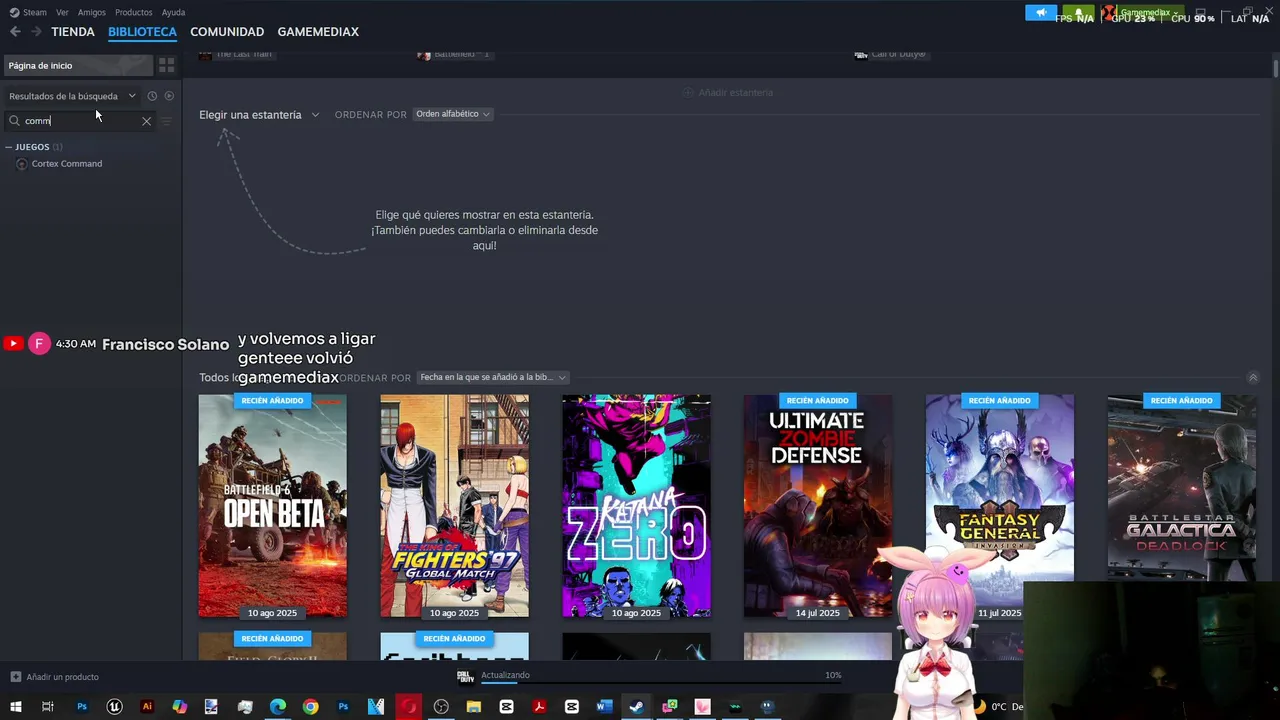This screenshot has width=1280, height=720.
Task: Open Google Chrome from the taskbar
Action: pyautogui.click(x=311, y=707)
